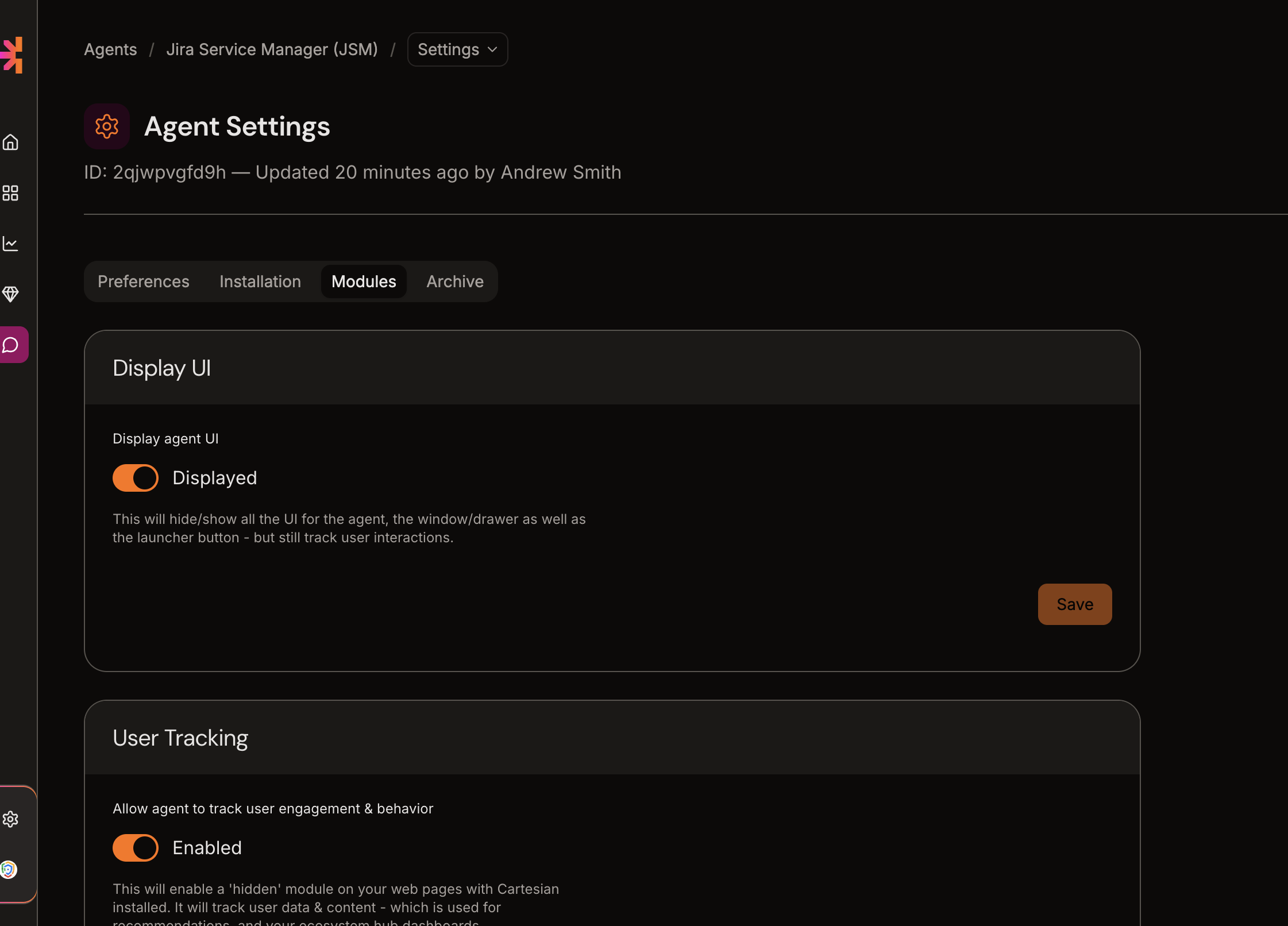
Task: Open the Installation tab
Action: coord(260,281)
